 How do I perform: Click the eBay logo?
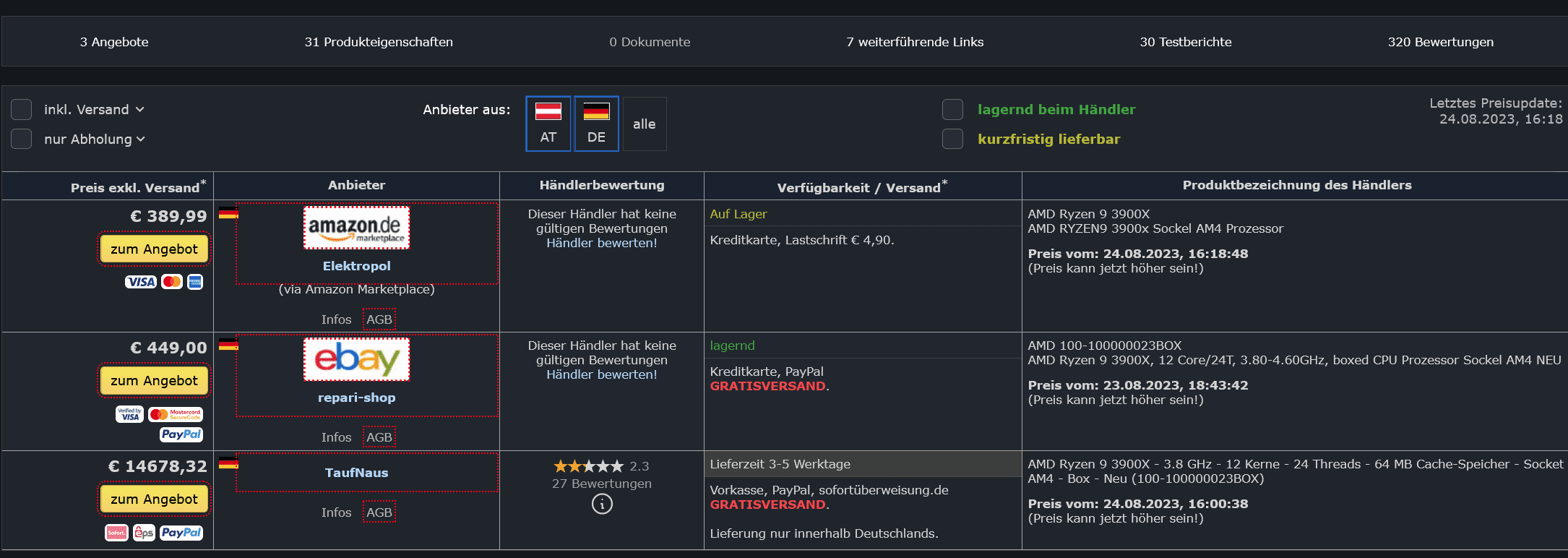click(356, 359)
